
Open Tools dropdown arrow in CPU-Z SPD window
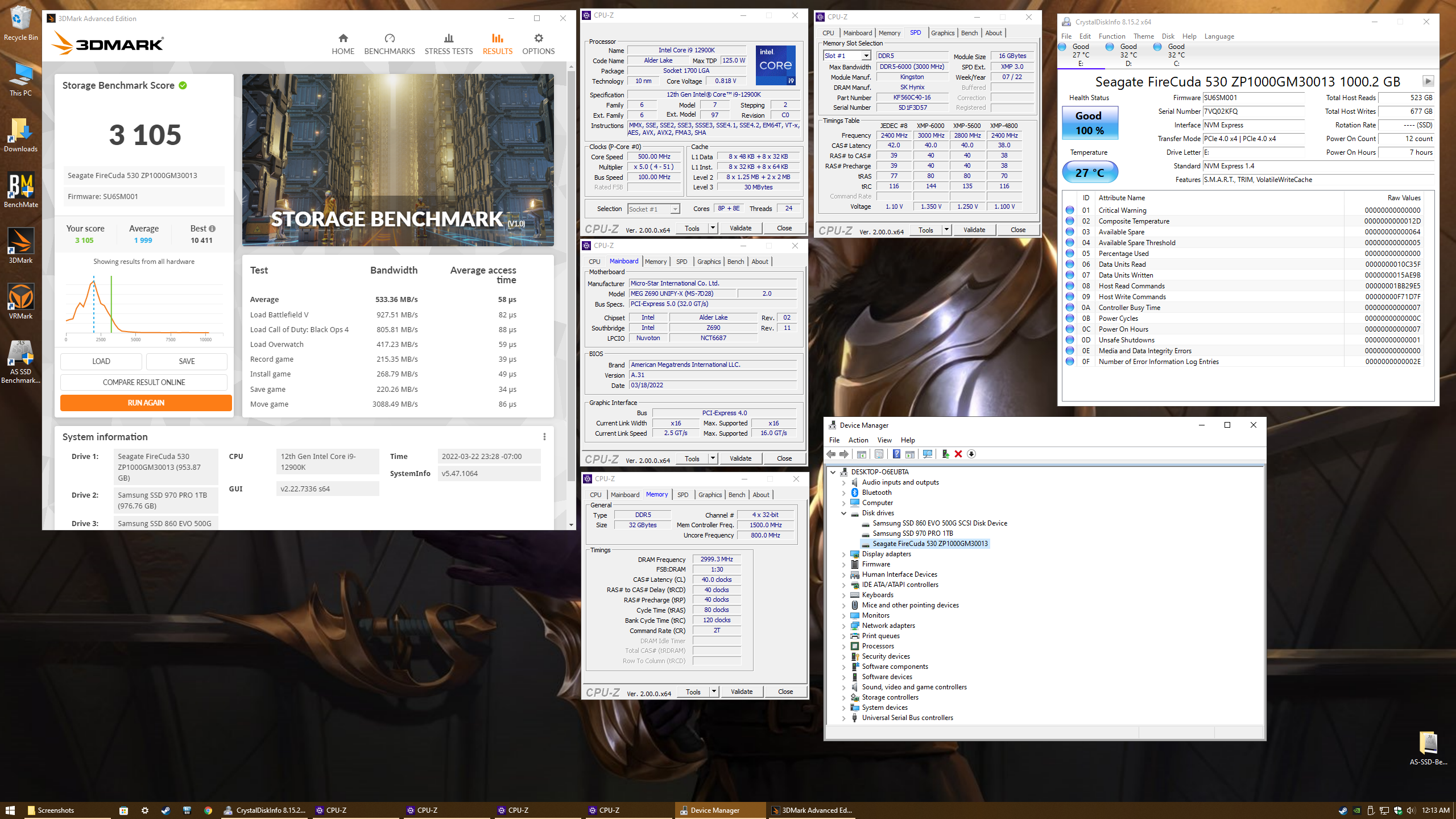pyautogui.click(x=946, y=230)
